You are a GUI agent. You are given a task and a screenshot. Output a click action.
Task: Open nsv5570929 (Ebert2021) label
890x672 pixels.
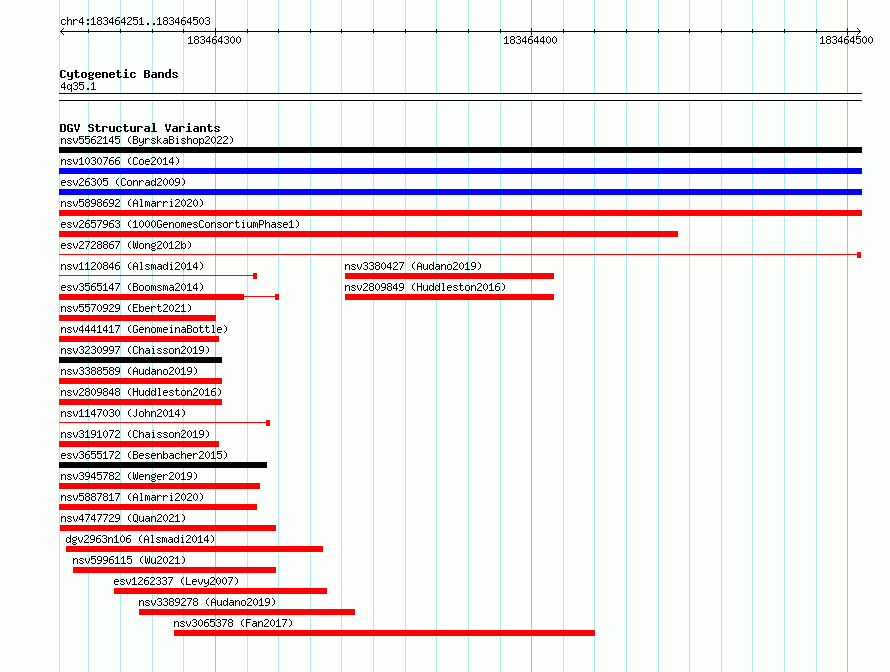[x=126, y=308]
